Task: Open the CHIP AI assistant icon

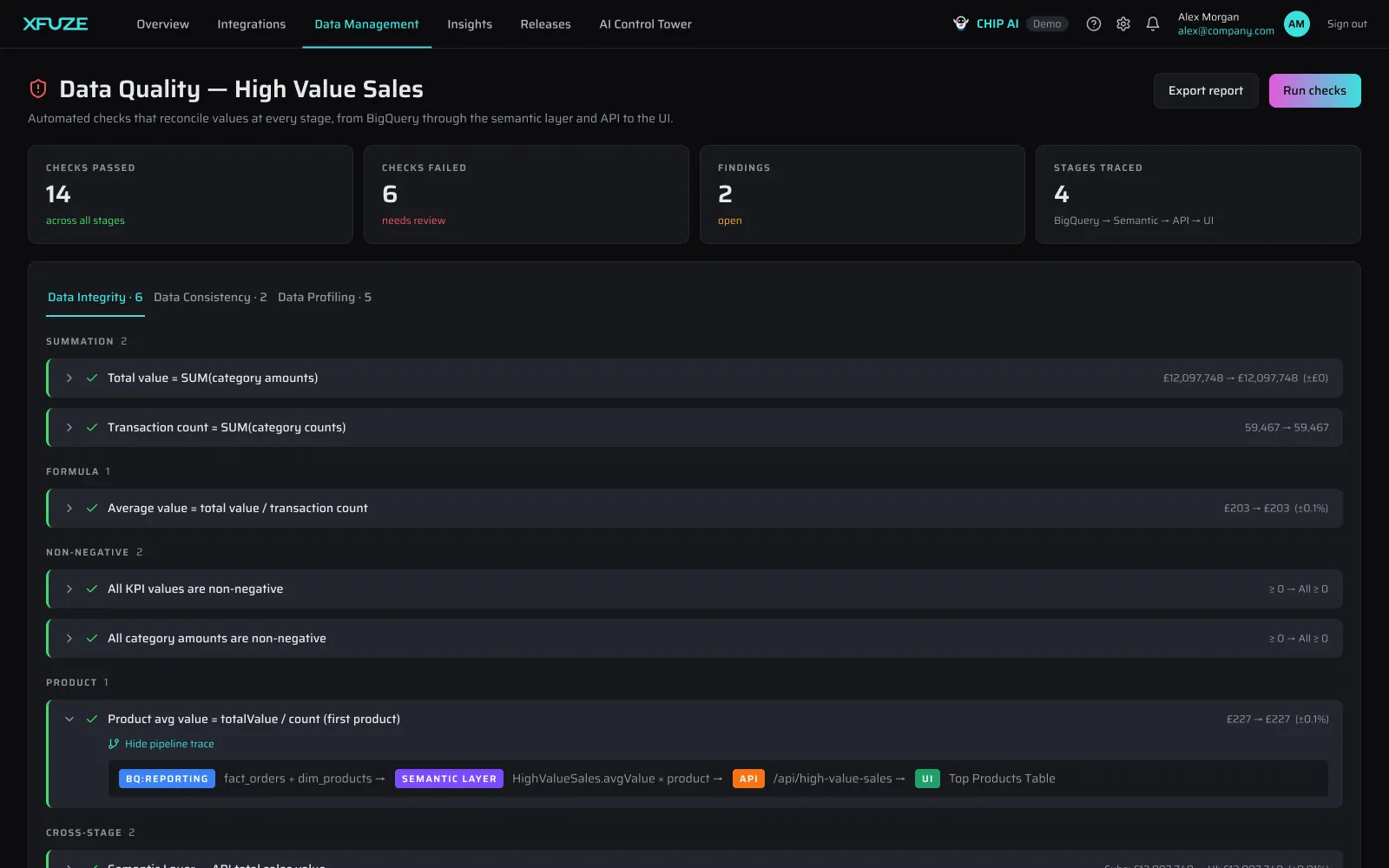Action: click(x=961, y=23)
